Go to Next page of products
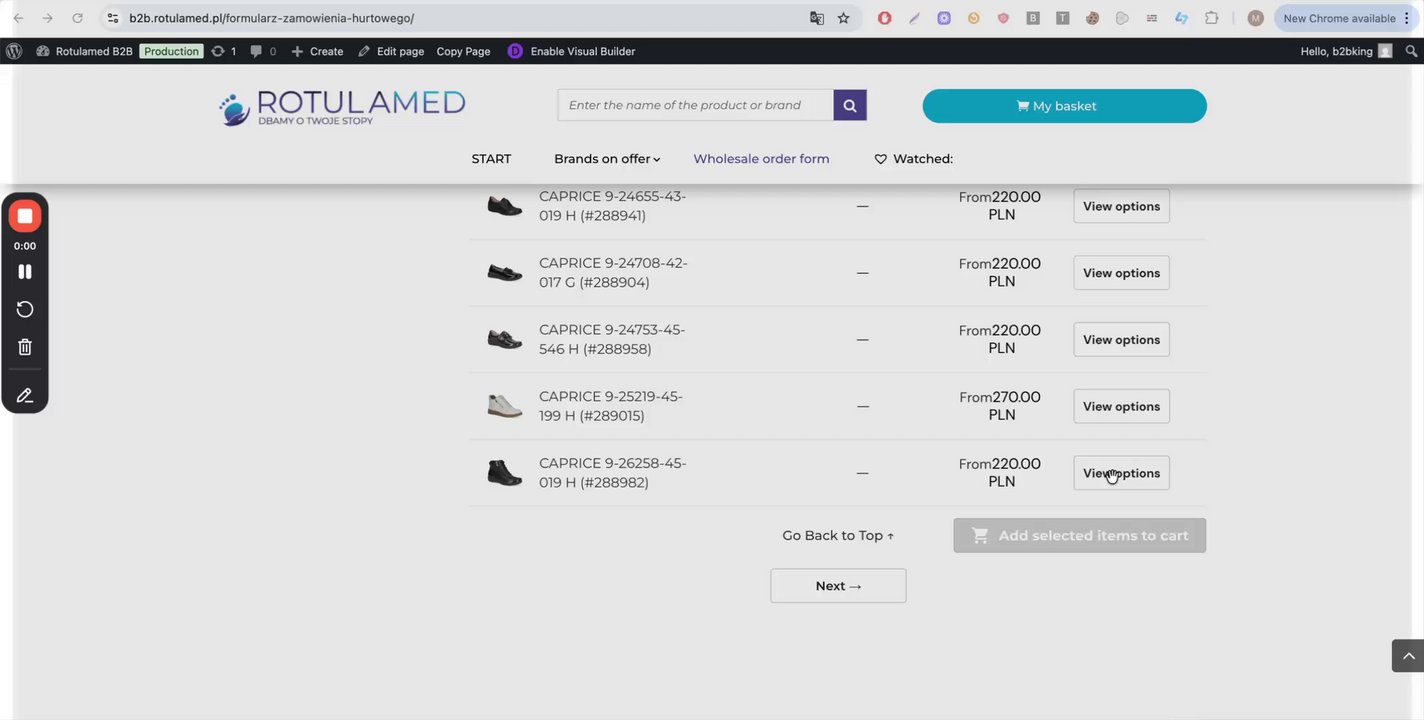The height and width of the screenshot is (720, 1424). pyautogui.click(x=838, y=586)
